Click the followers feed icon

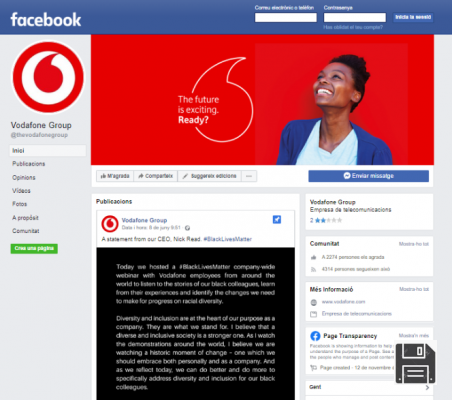point(313,269)
